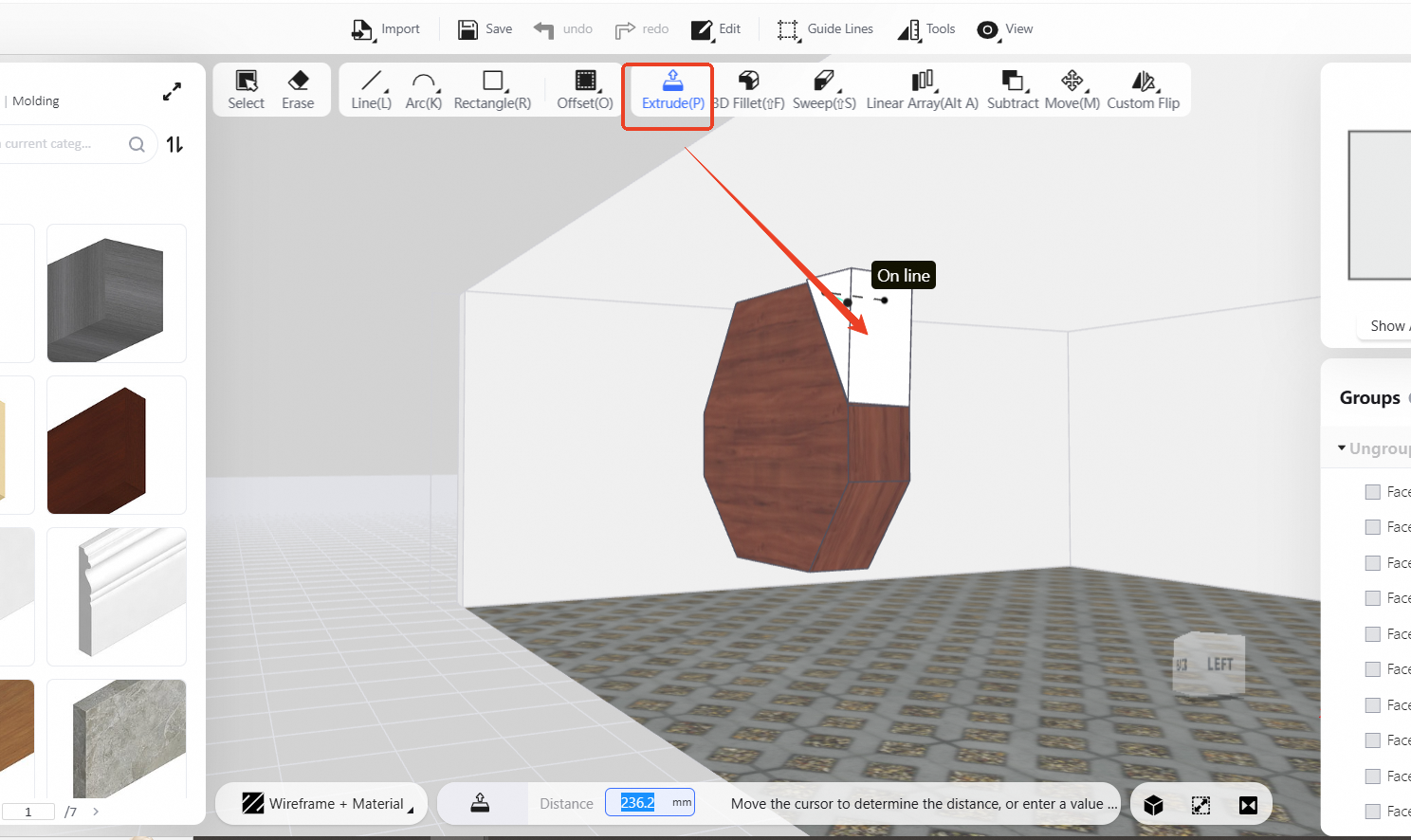The height and width of the screenshot is (840, 1411).
Task: Select the Move tool
Action: tap(1072, 90)
